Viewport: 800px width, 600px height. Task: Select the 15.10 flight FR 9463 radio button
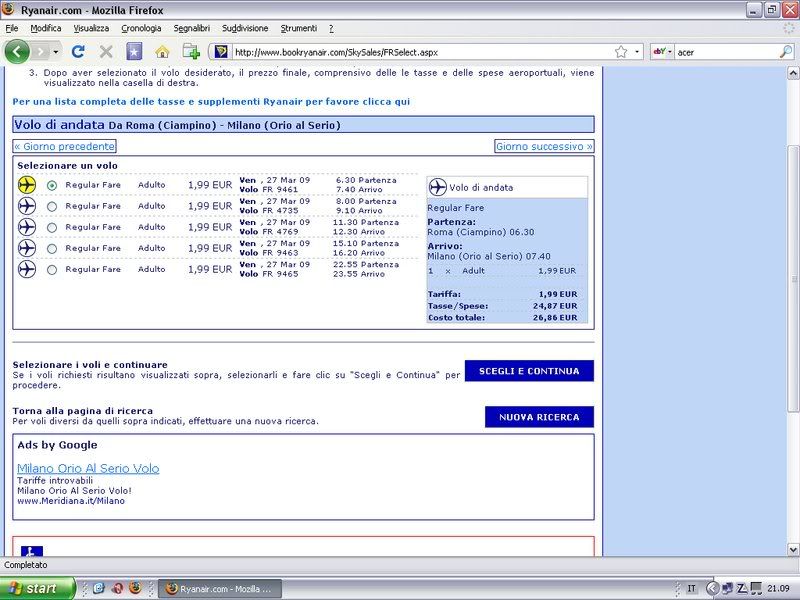52,248
